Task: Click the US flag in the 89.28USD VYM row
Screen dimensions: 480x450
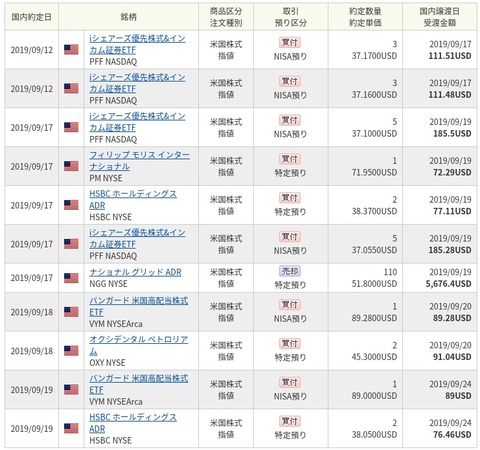Action: 71,312
